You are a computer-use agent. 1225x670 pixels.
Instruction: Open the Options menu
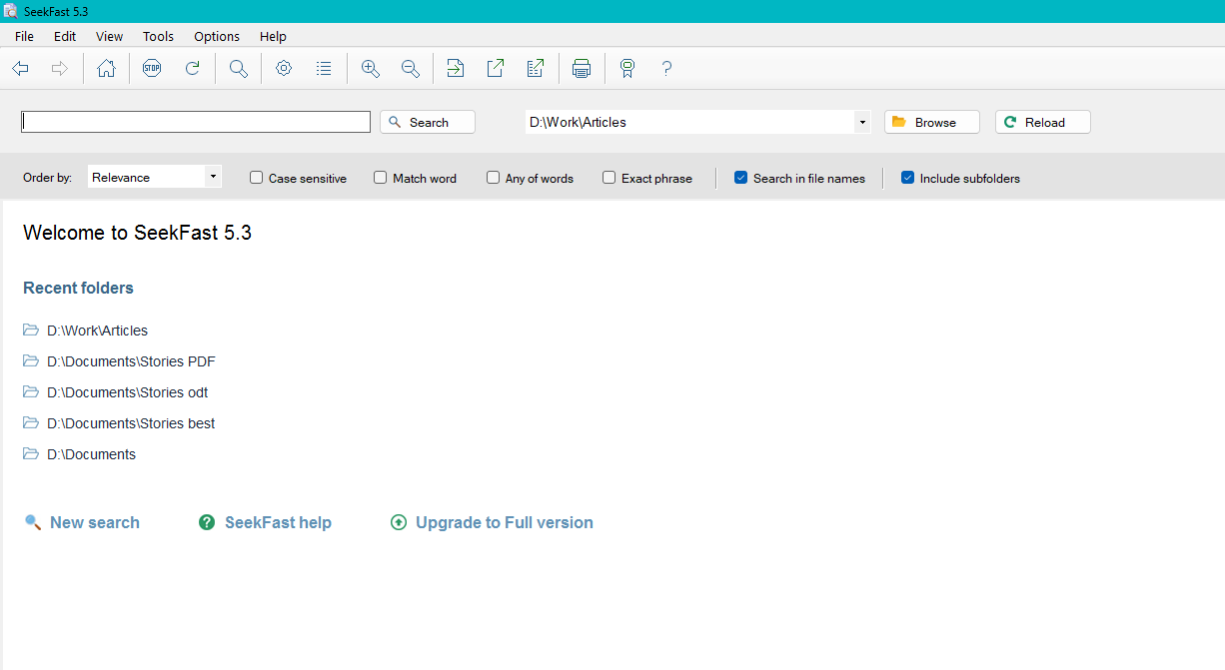click(217, 36)
